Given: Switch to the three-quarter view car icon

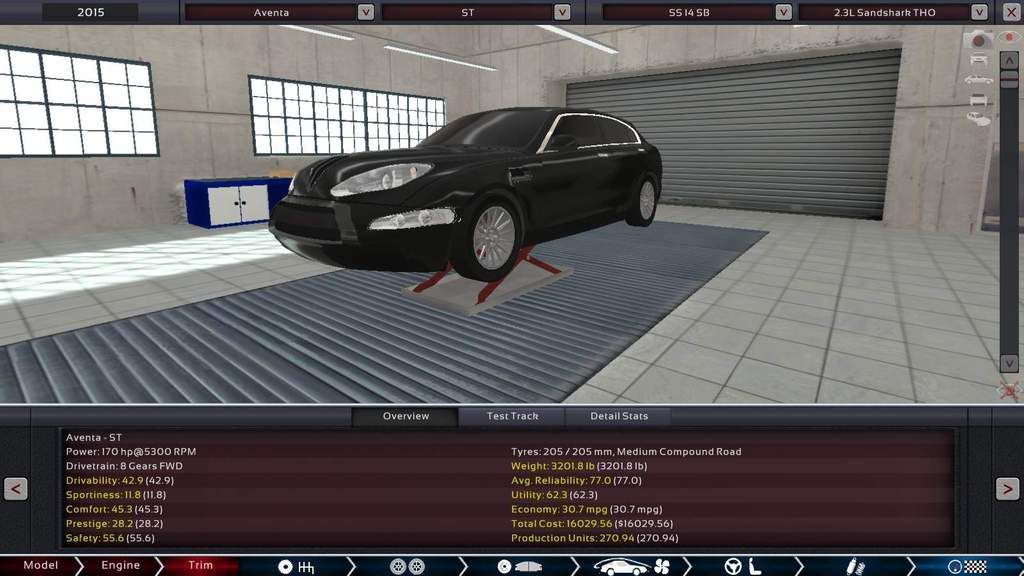Looking at the screenshot, I should click(x=978, y=119).
